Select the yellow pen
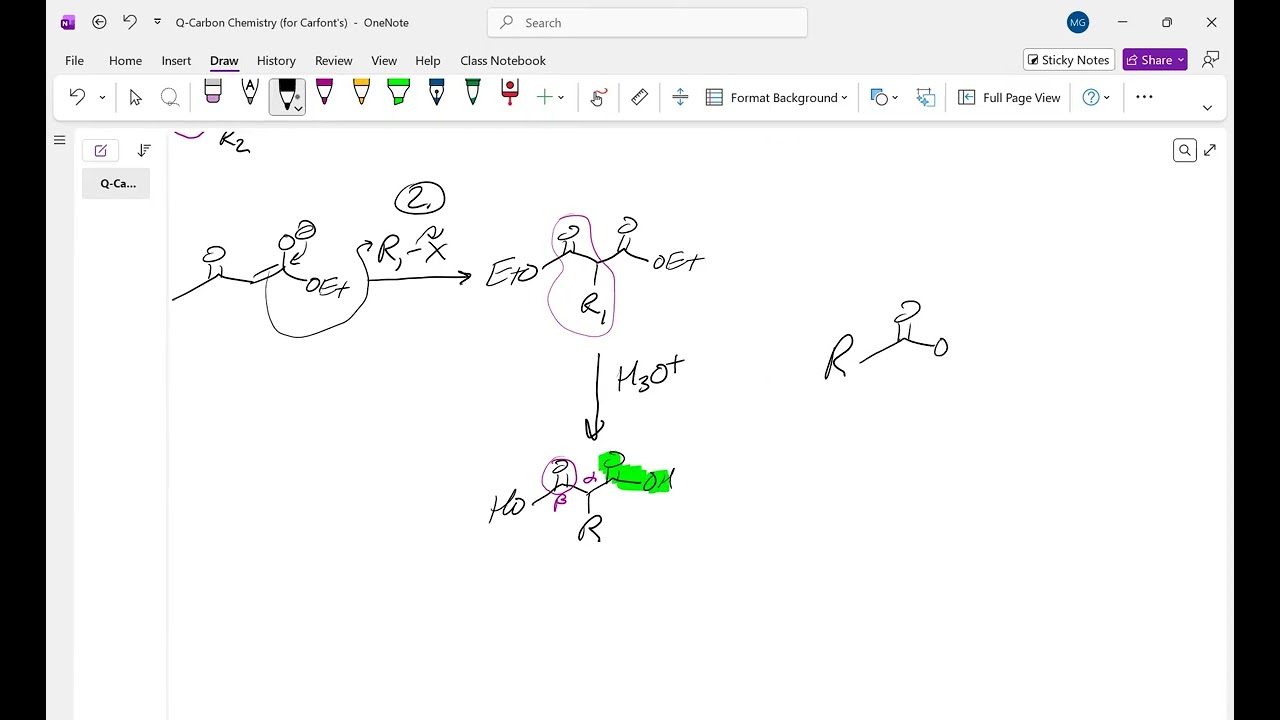This screenshot has height=720, width=1280. click(x=361, y=94)
